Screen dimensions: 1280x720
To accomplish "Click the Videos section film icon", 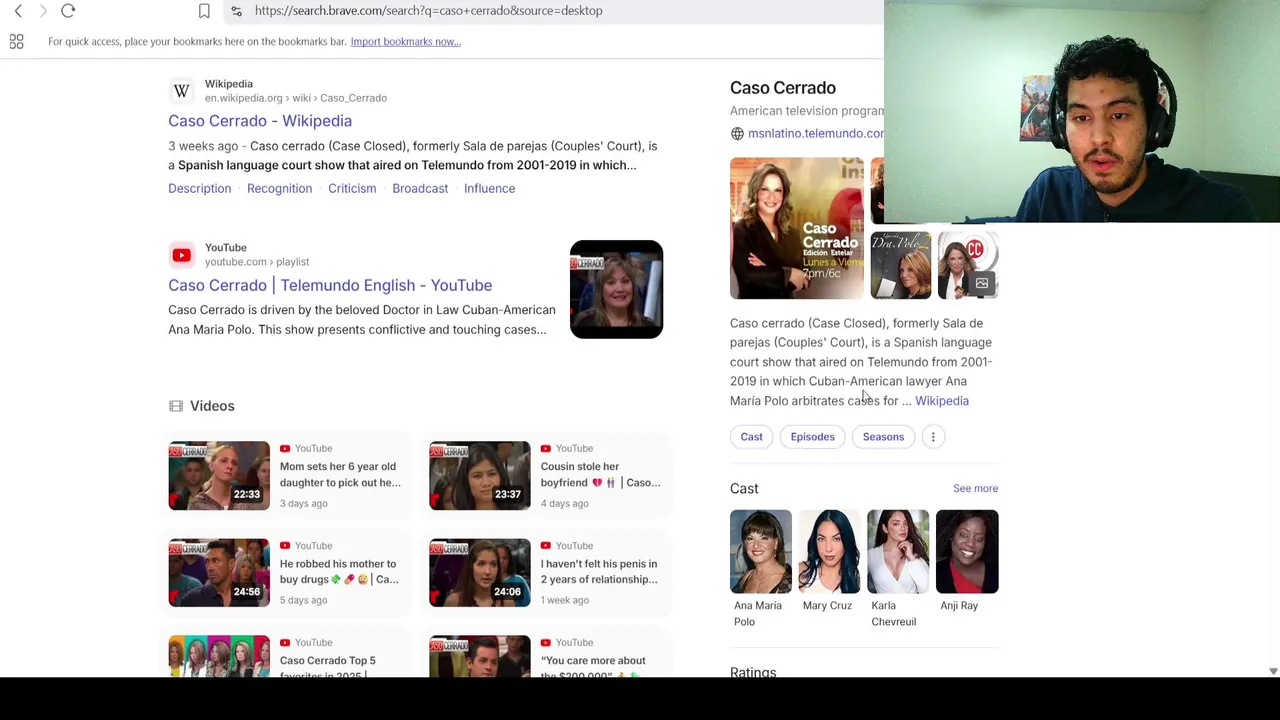I will 176,406.
